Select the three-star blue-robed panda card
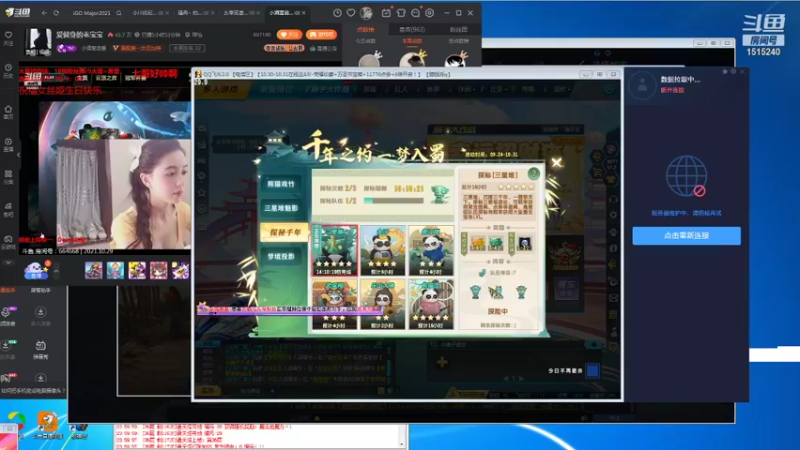The height and width of the screenshot is (450, 800). [430, 250]
